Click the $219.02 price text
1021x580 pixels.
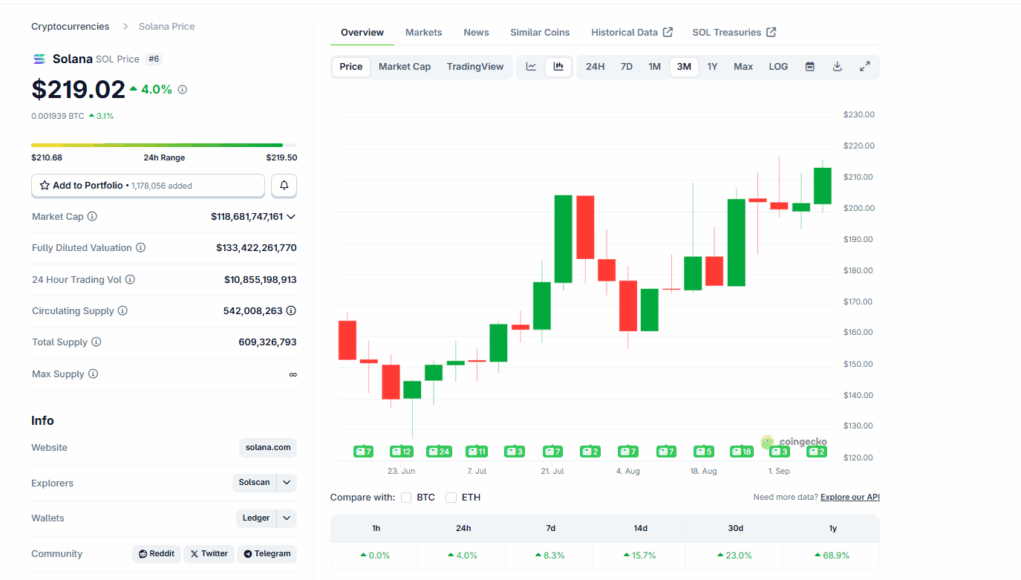click(x=78, y=90)
